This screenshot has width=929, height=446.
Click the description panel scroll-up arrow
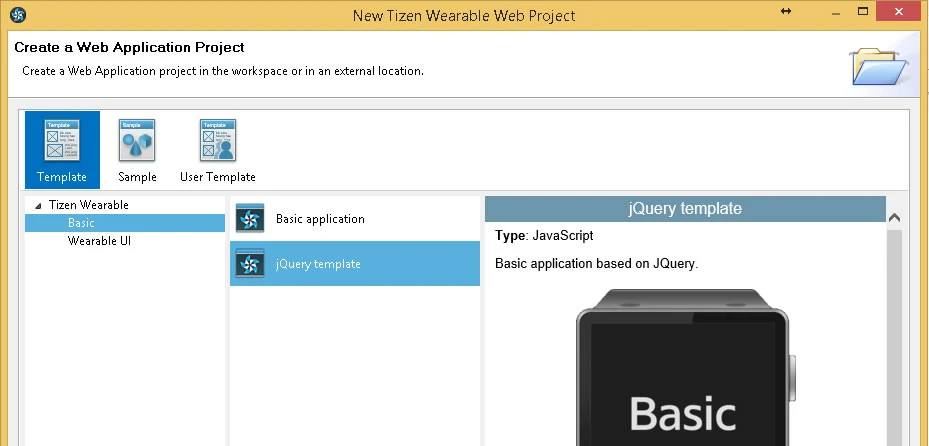point(895,218)
